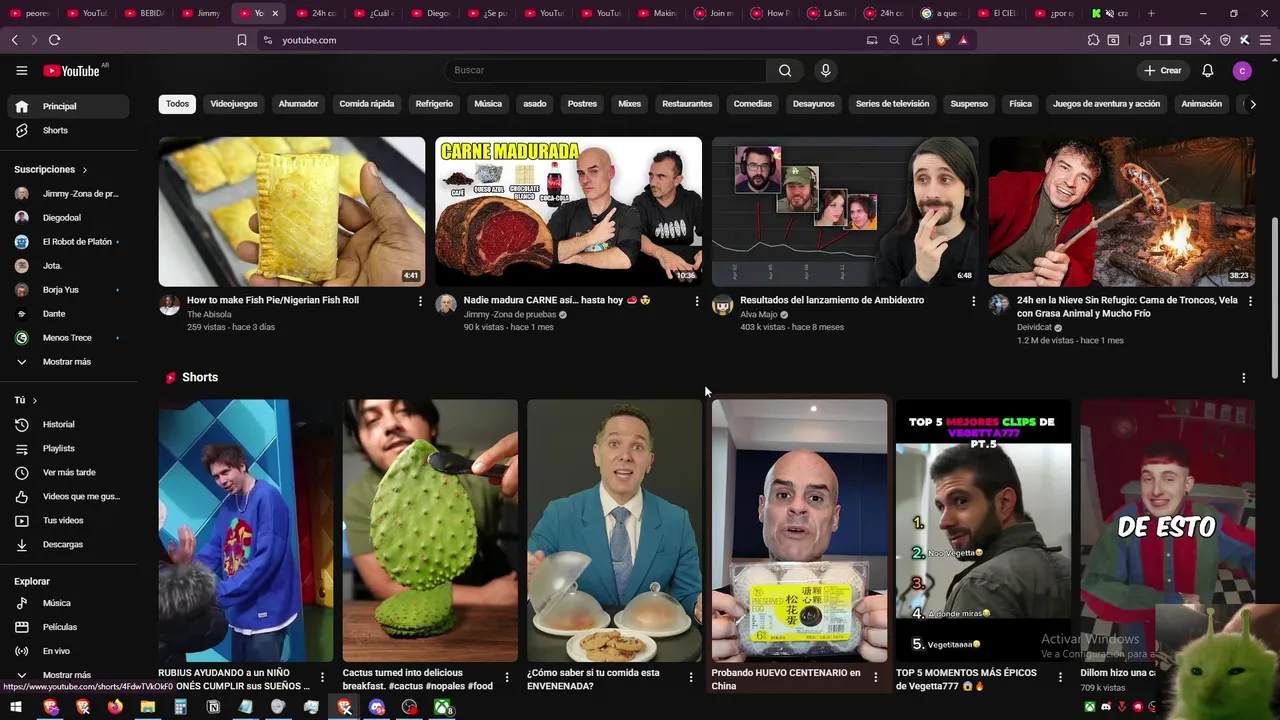Expand the Suscripciones section

[x=51, y=169]
